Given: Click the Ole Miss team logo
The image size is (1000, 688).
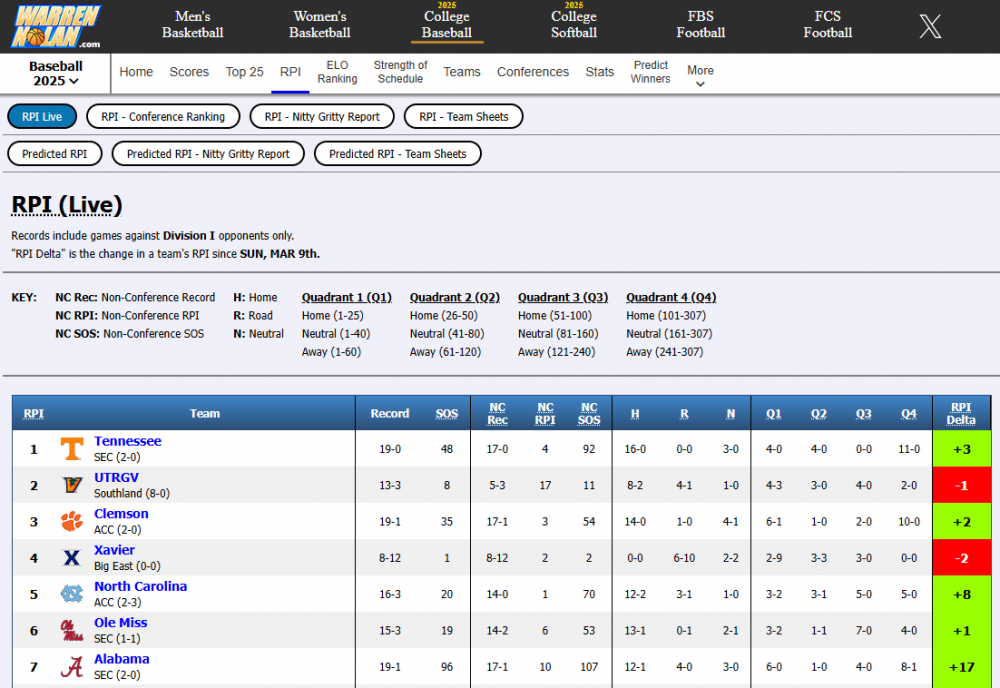Looking at the screenshot, I should click(x=71, y=631).
